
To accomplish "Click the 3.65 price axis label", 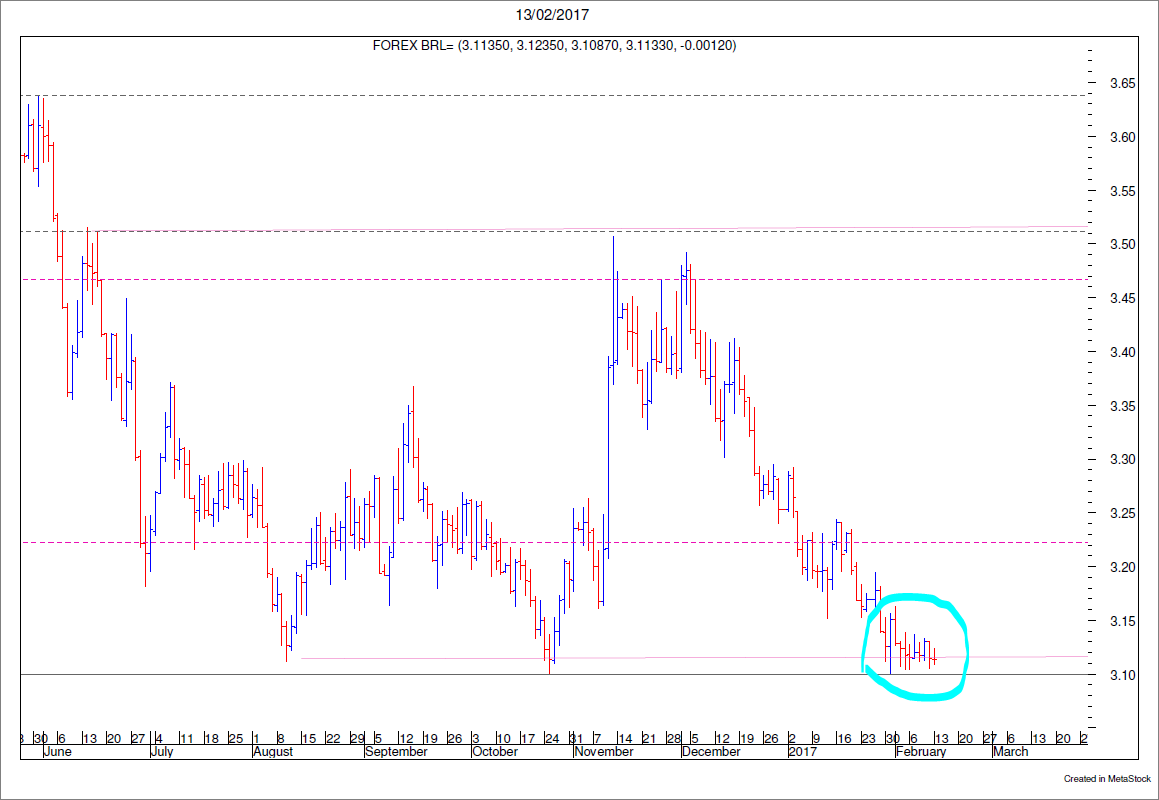I will 1124,84.
